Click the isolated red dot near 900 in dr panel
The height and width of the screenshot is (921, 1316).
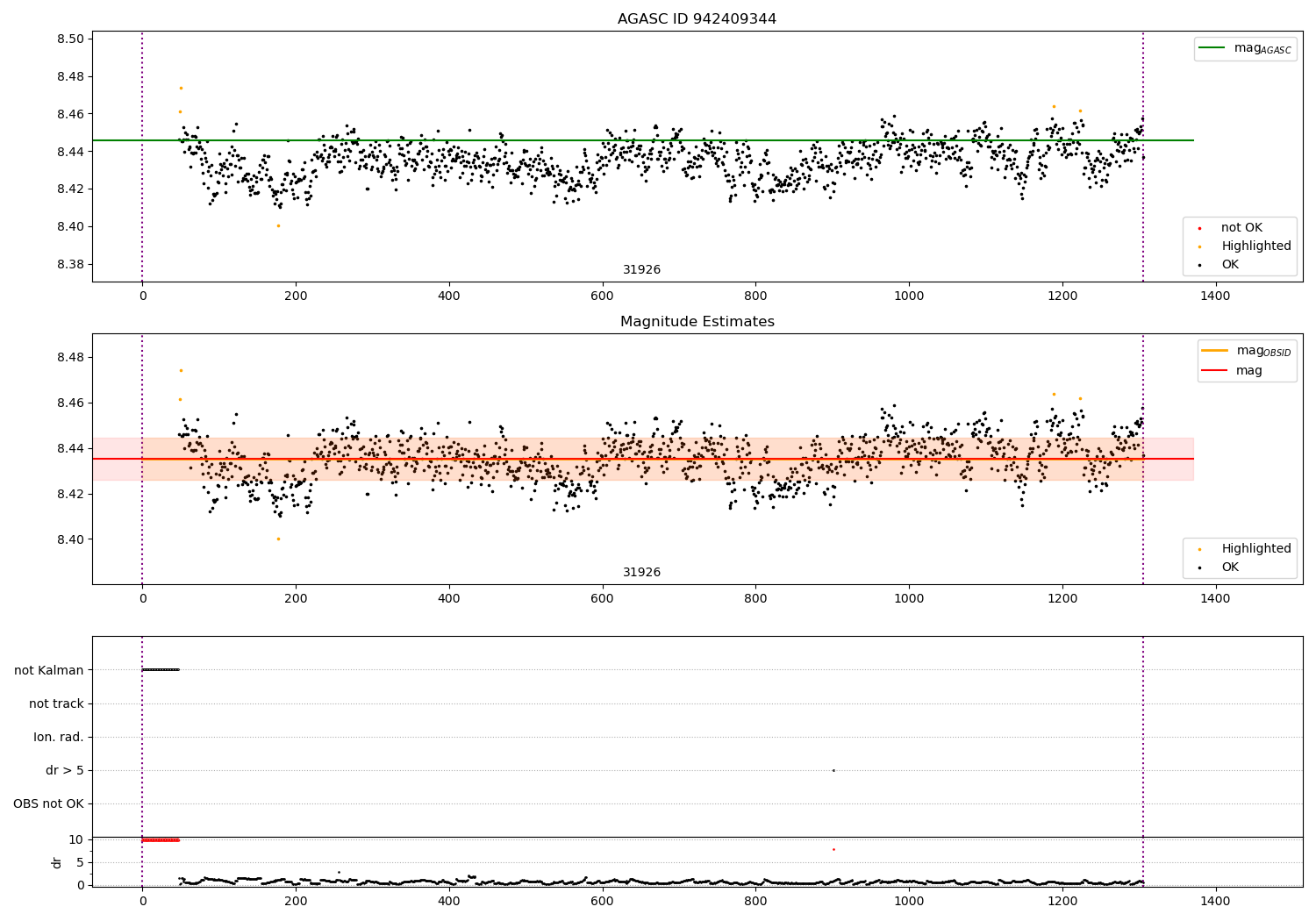click(833, 849)
